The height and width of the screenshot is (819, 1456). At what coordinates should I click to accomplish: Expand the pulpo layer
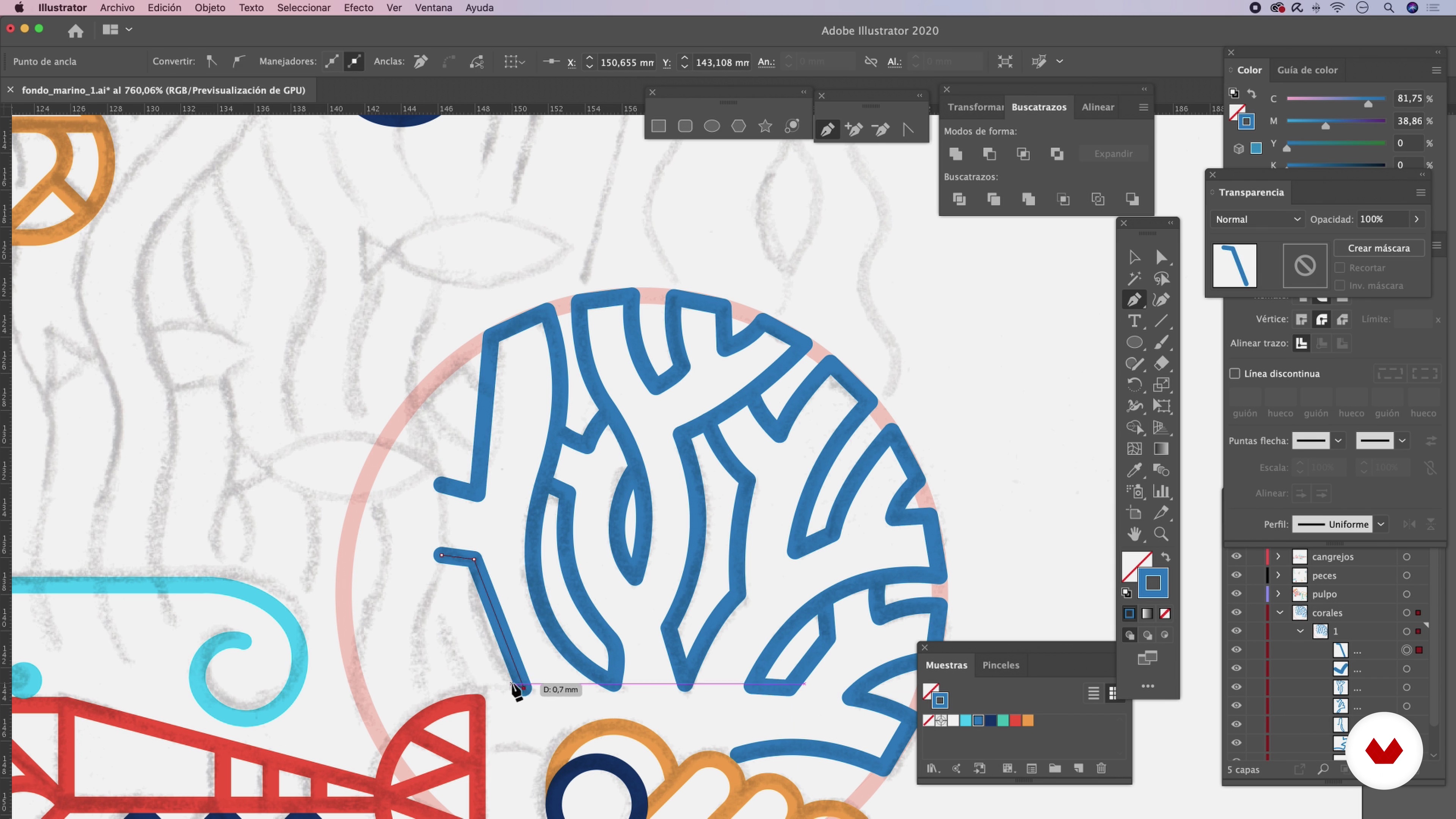point(1278,594)
